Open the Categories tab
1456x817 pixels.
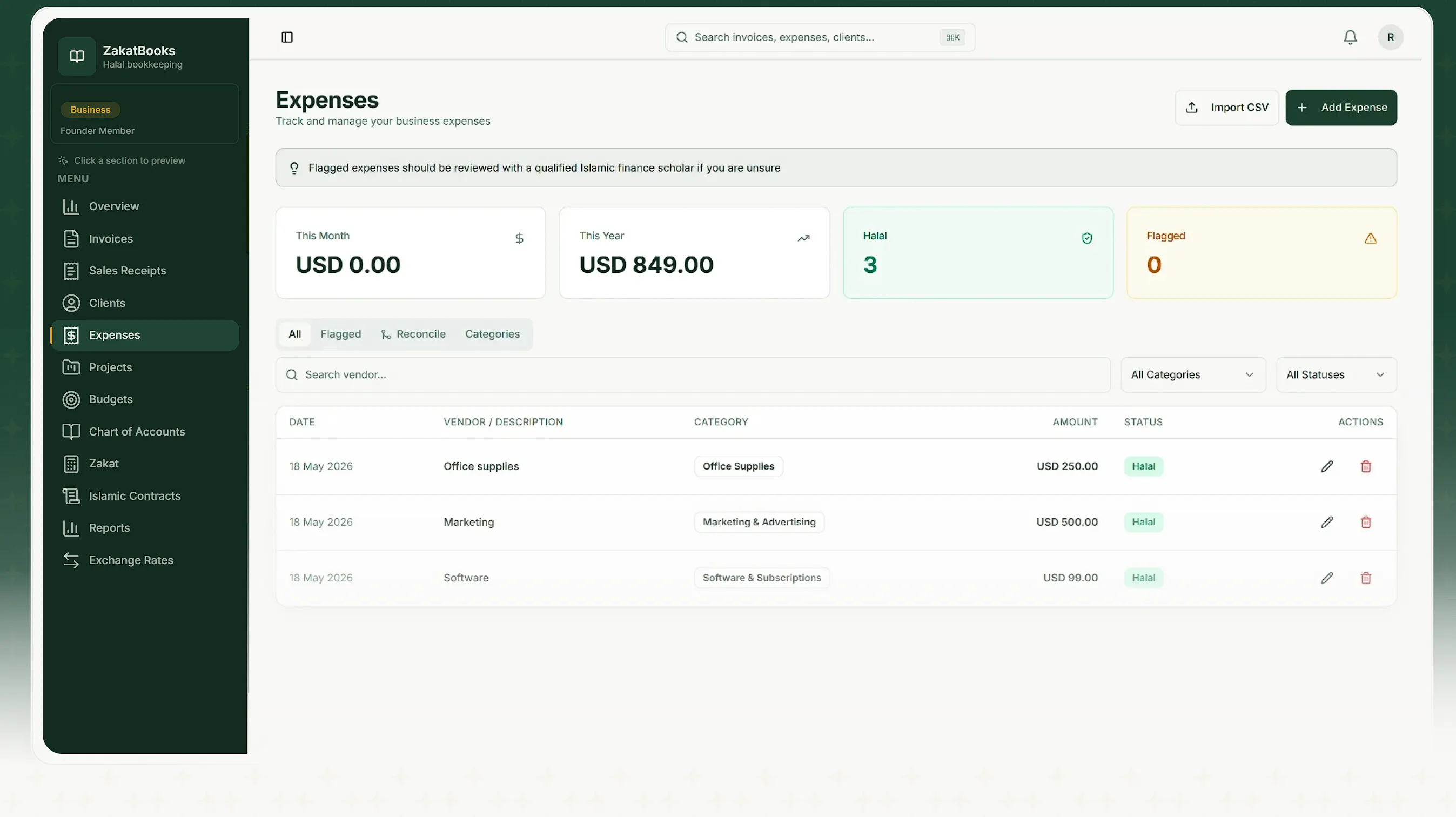tap(492, 334)
